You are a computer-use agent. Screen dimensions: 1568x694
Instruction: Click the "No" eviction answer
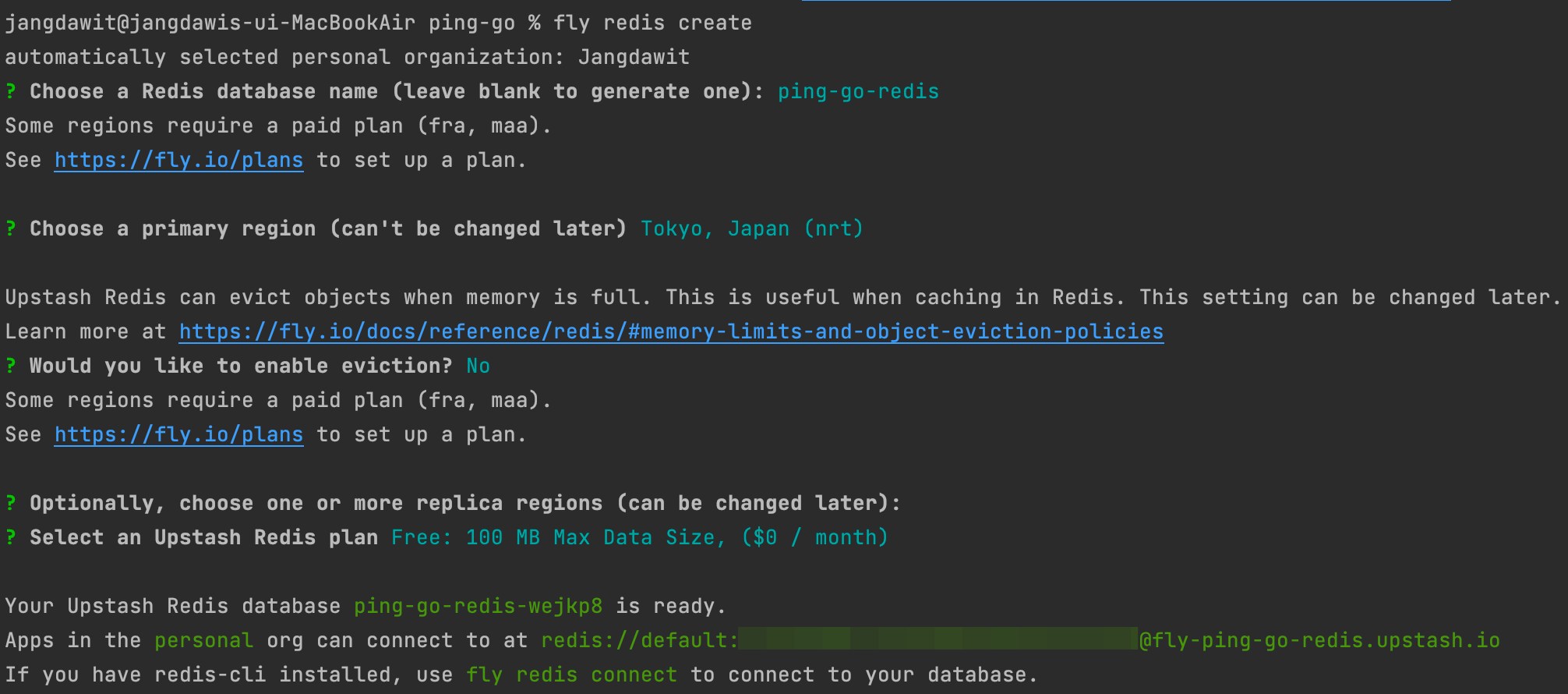478,366
